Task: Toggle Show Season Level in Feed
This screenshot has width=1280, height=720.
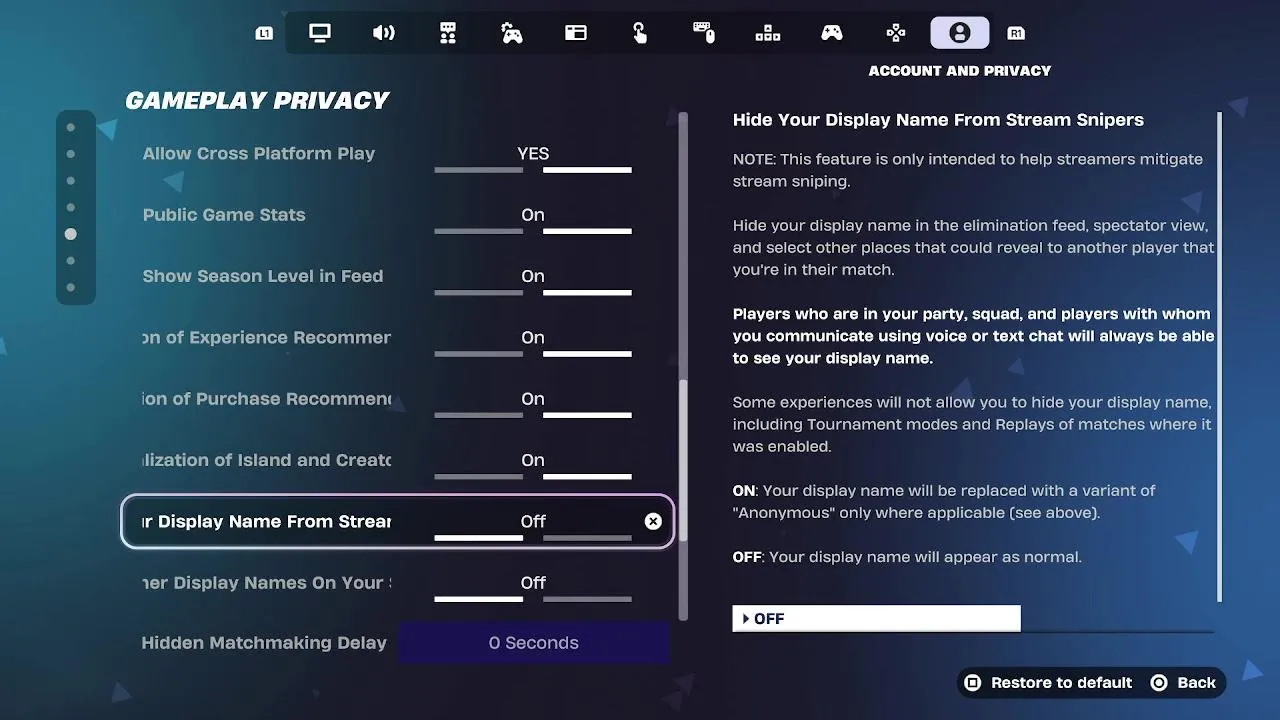Action: 533,280
